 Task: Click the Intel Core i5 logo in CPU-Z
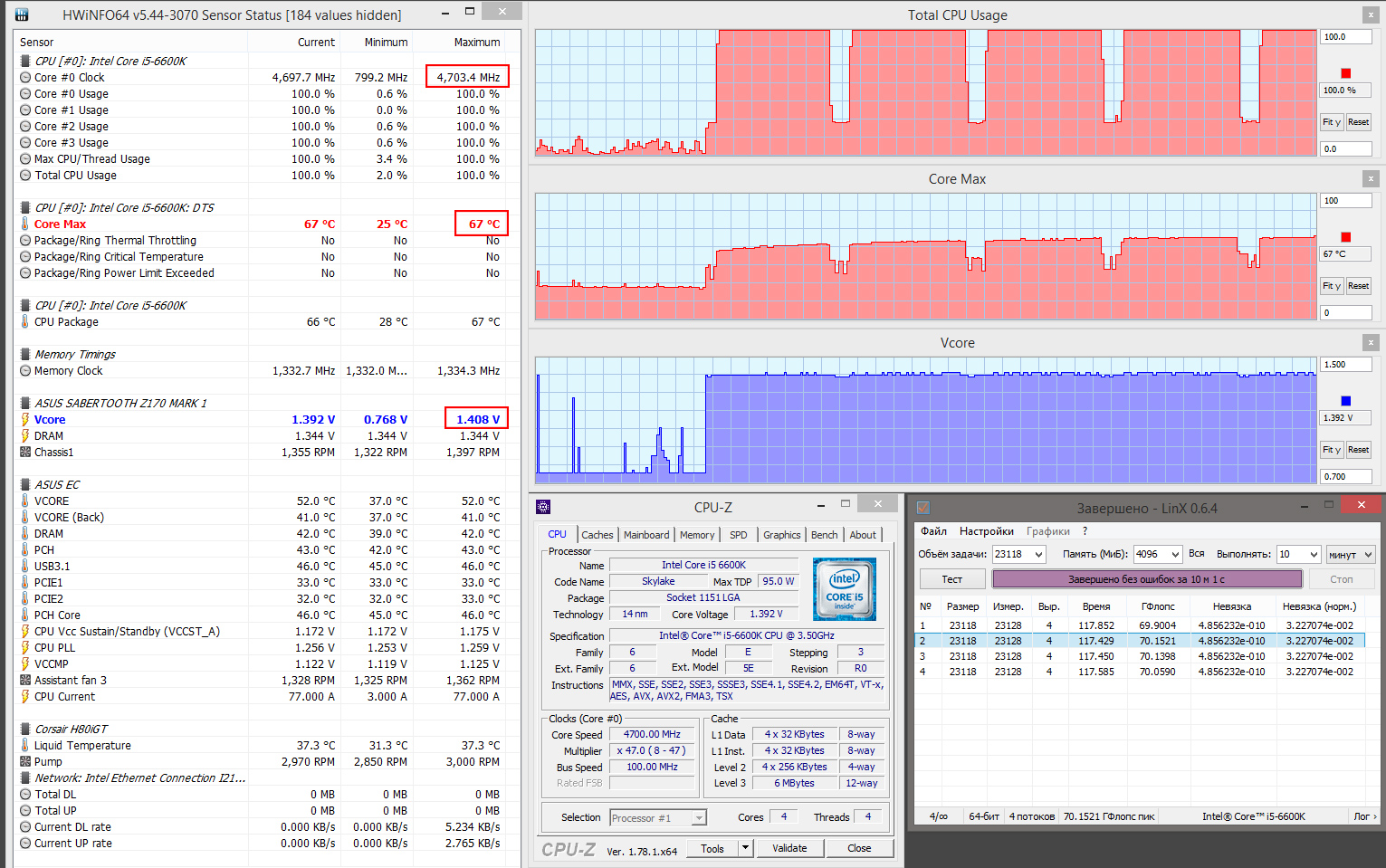coord(844,588)
